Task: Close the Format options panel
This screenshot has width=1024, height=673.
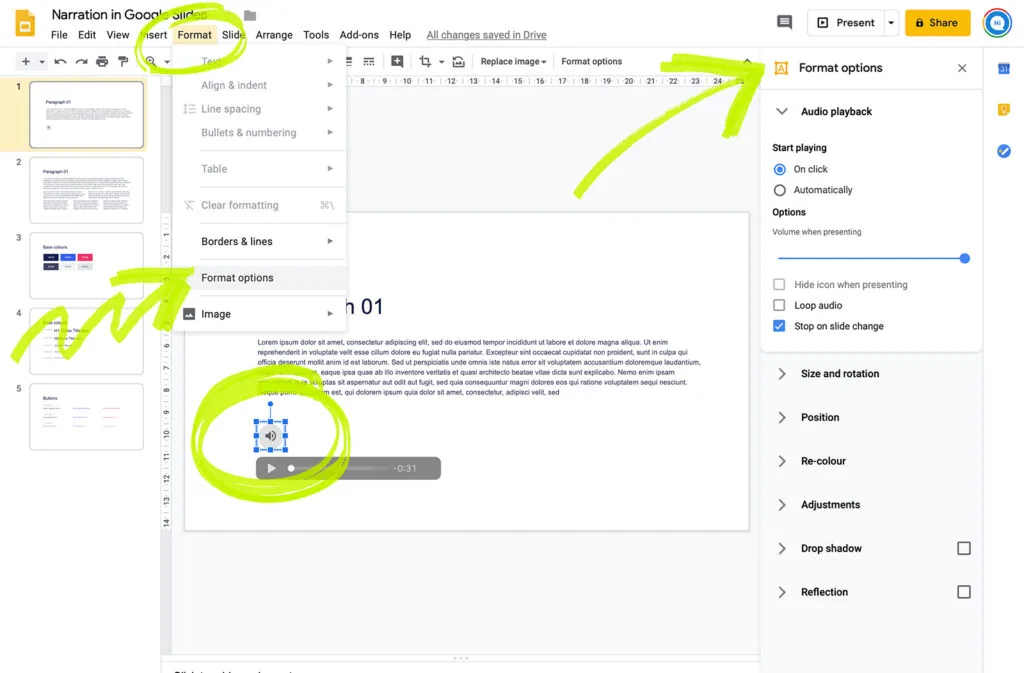Action: (962, 68)
